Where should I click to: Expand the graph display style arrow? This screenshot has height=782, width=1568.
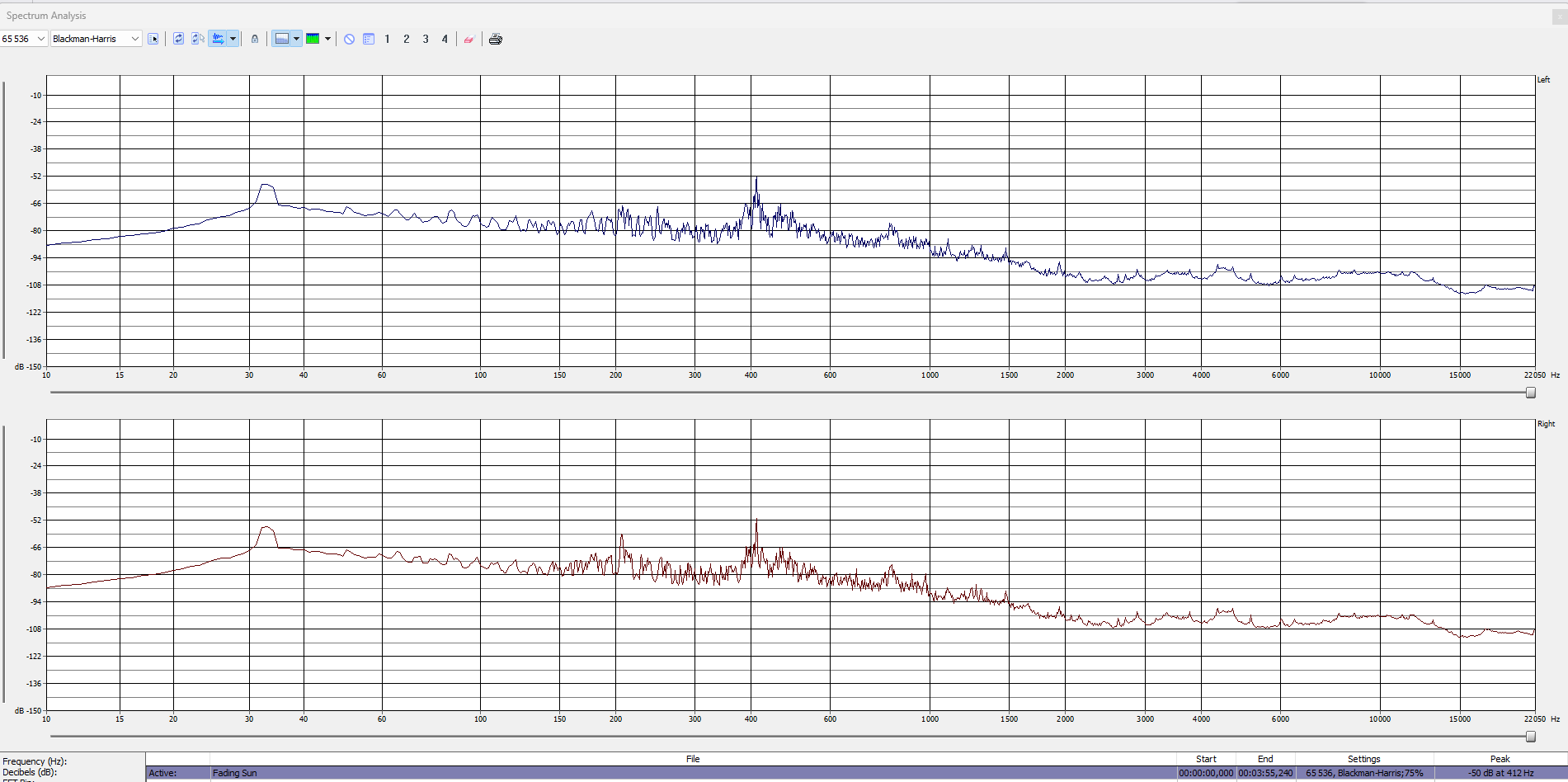[x=296, y=39]
